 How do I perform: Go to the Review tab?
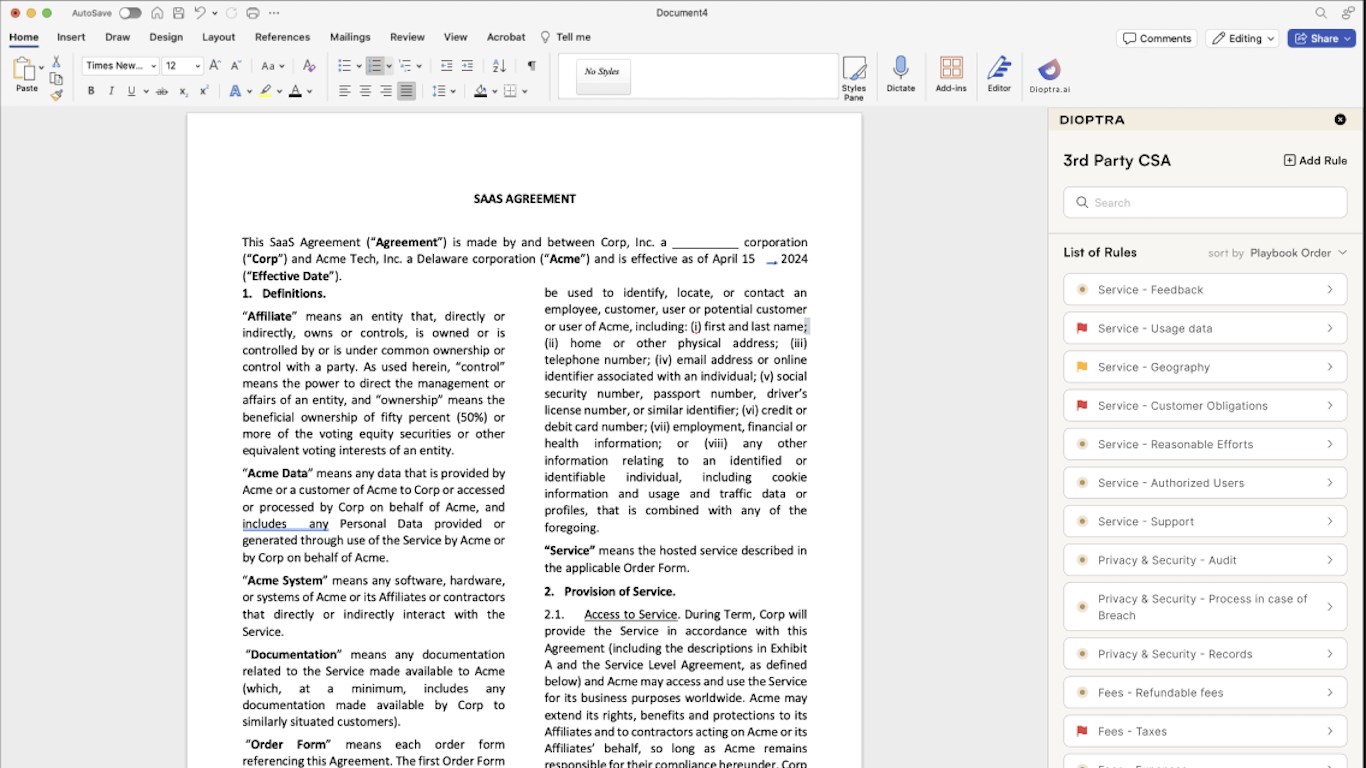[x=407, y=37]
